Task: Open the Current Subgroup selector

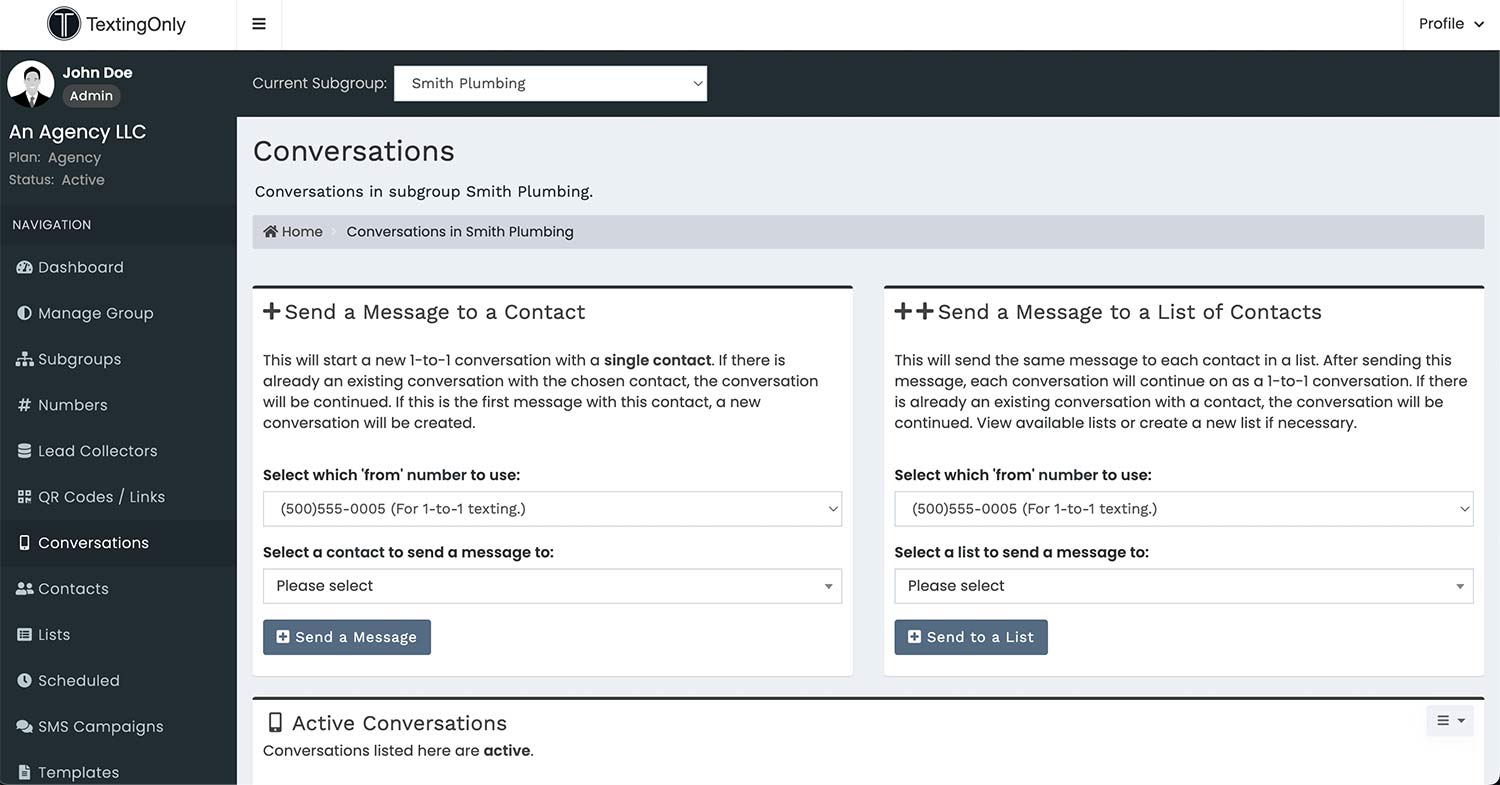Action: pyautogui.click(x=550, y=83)
